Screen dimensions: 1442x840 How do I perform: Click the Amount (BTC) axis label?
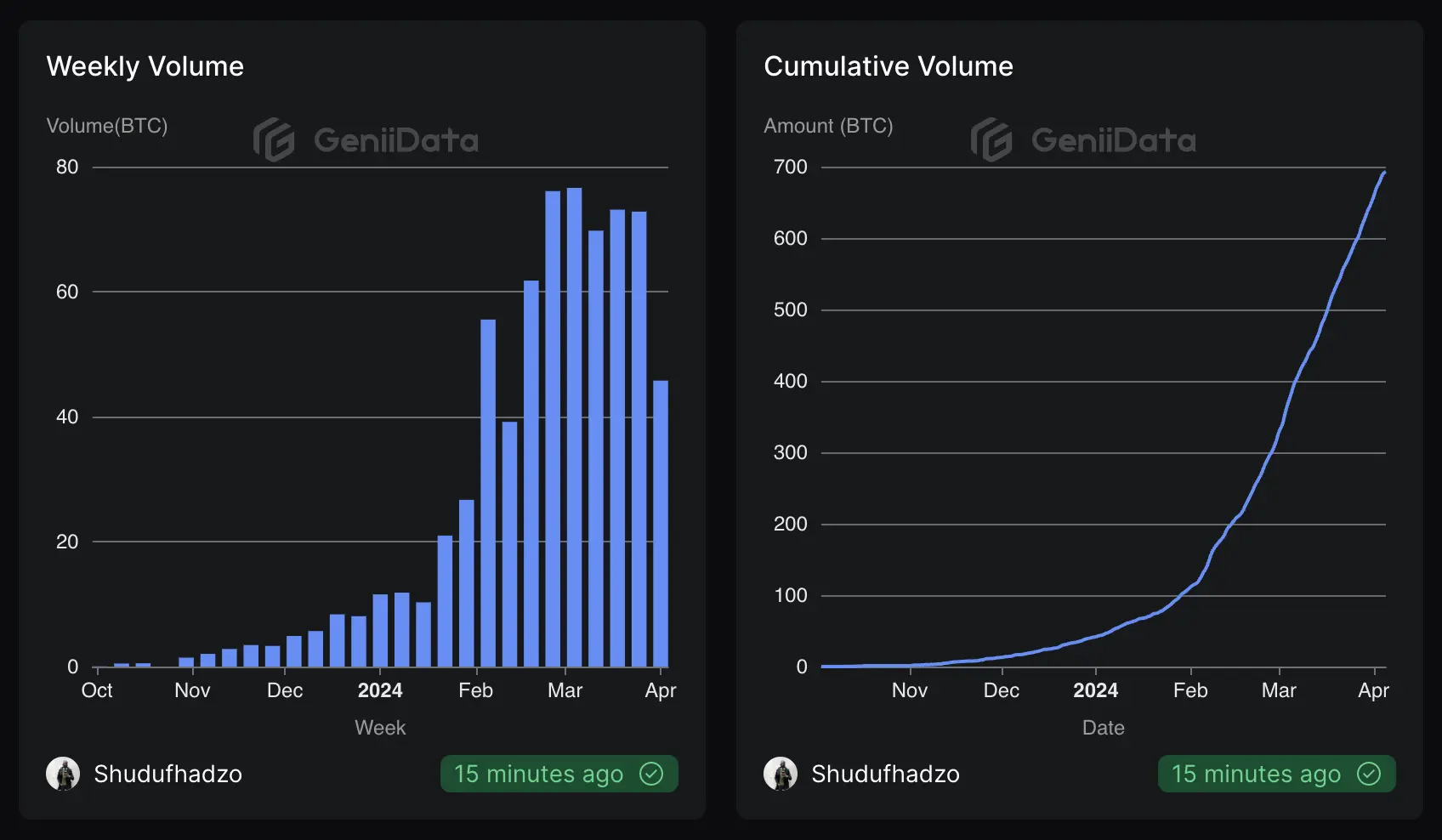[x=828, y=126]
